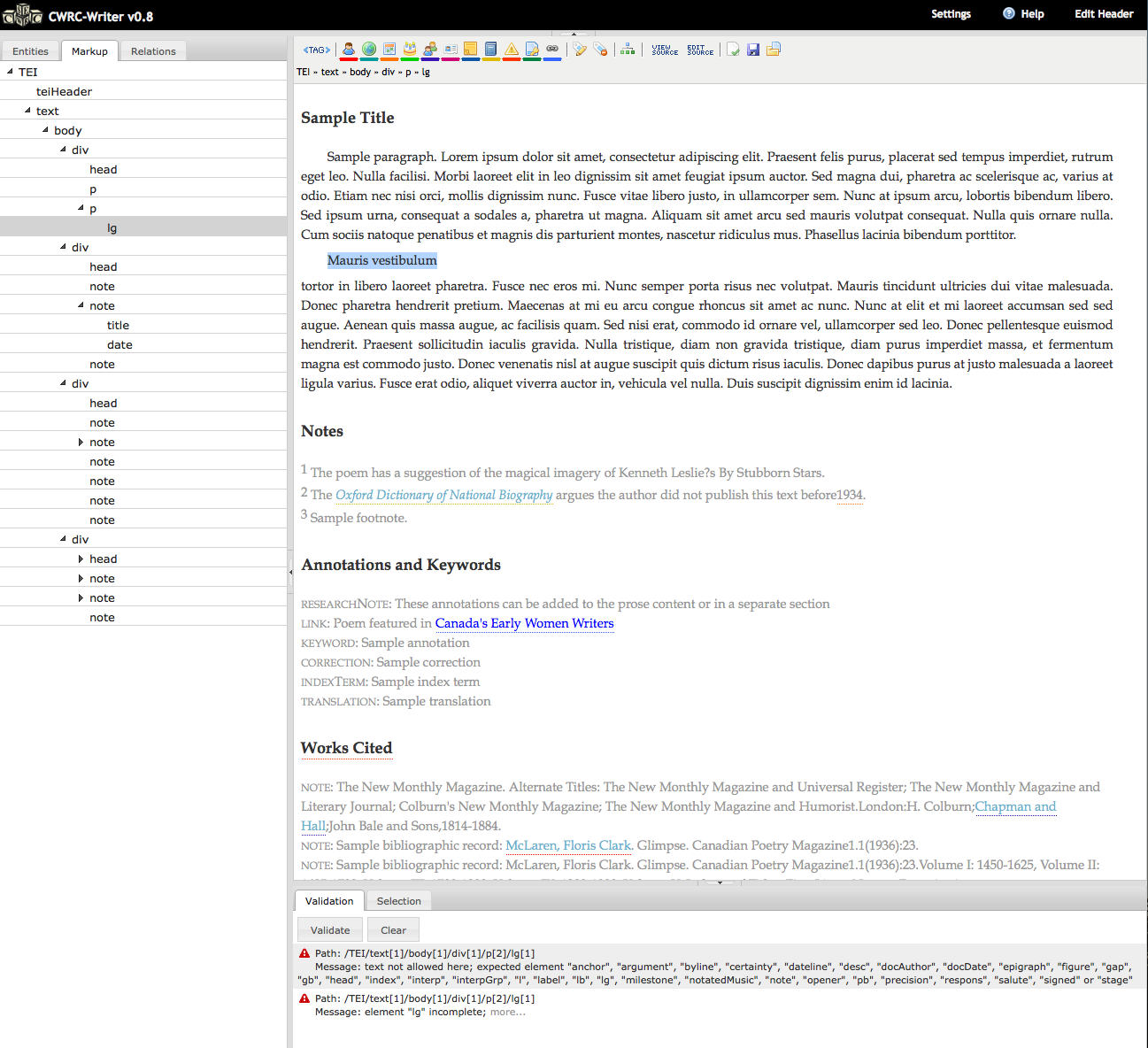Tag selection as a Person entity
The image size is (1148, 1048).
(x=349, y=50)
